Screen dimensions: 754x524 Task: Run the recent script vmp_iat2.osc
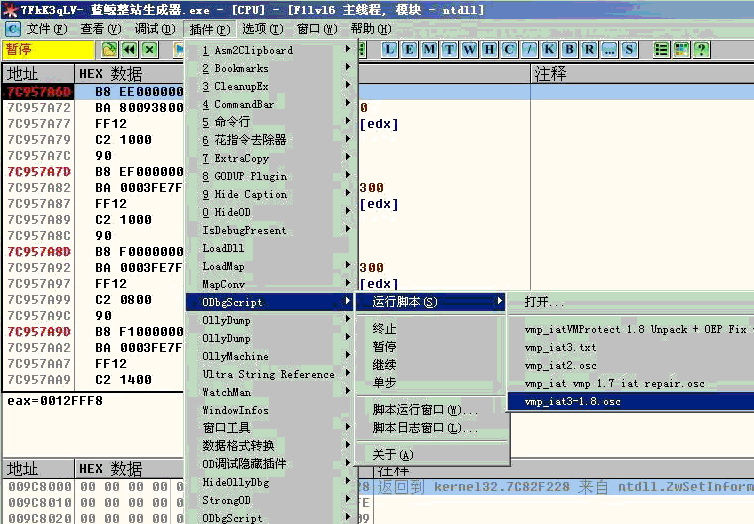tap(631, 365)
